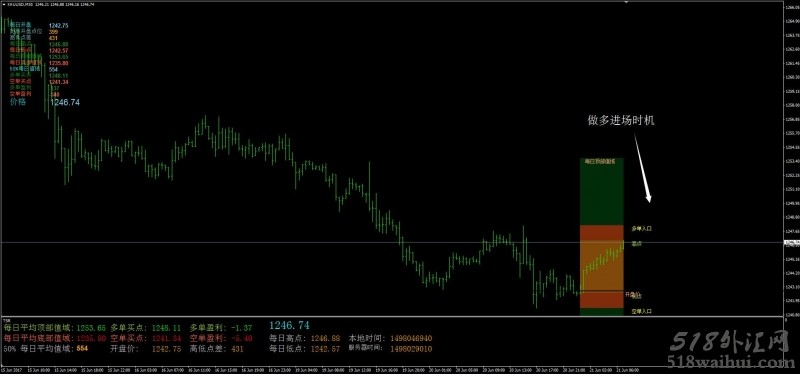The image size is (800, 374).
Task: Click the 多单入口 label
Action: point(641,229)
